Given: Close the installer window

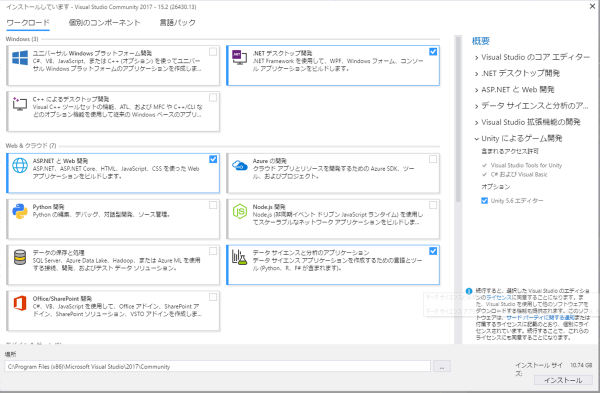Looking at the screenshot, I should [592, 6].
